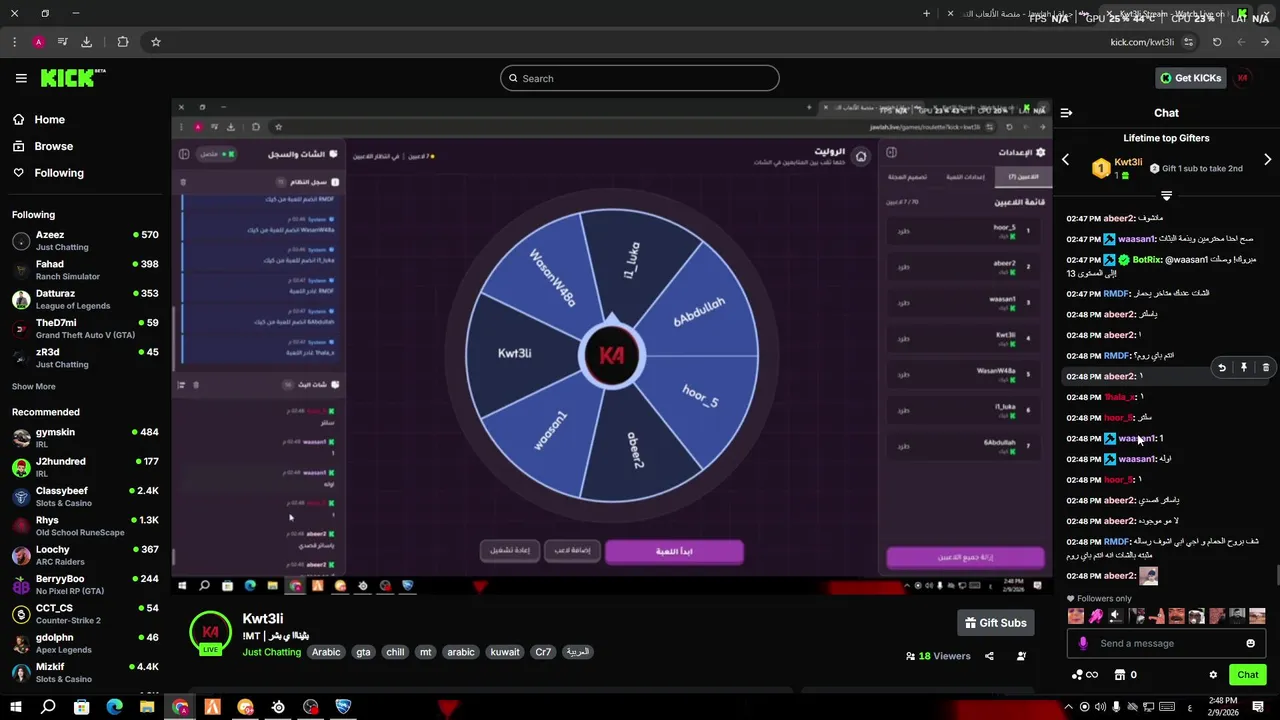Click the green Chat send button

(x=1247, y=675)
